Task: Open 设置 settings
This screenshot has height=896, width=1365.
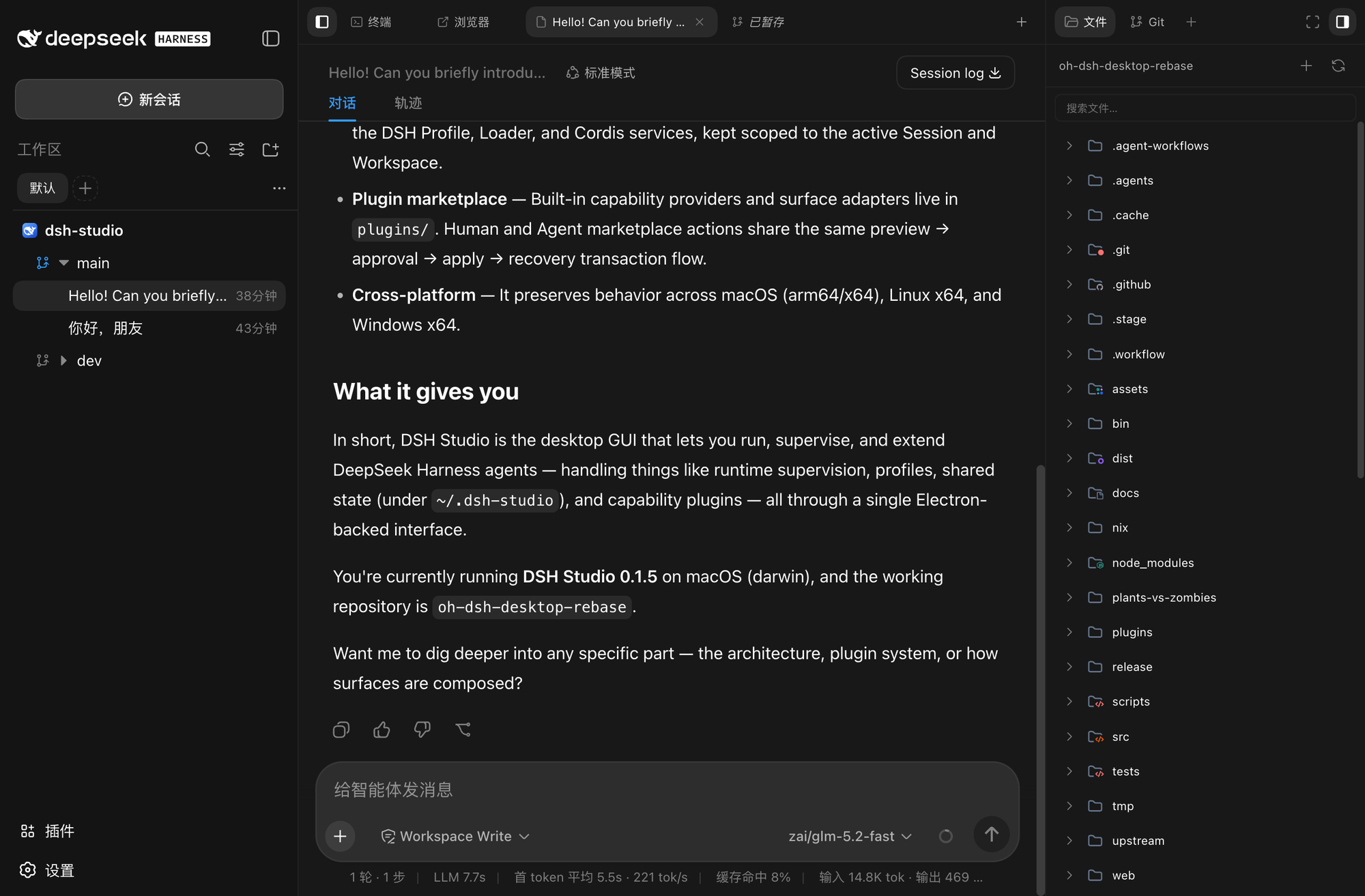Action: tap(47, 871)
